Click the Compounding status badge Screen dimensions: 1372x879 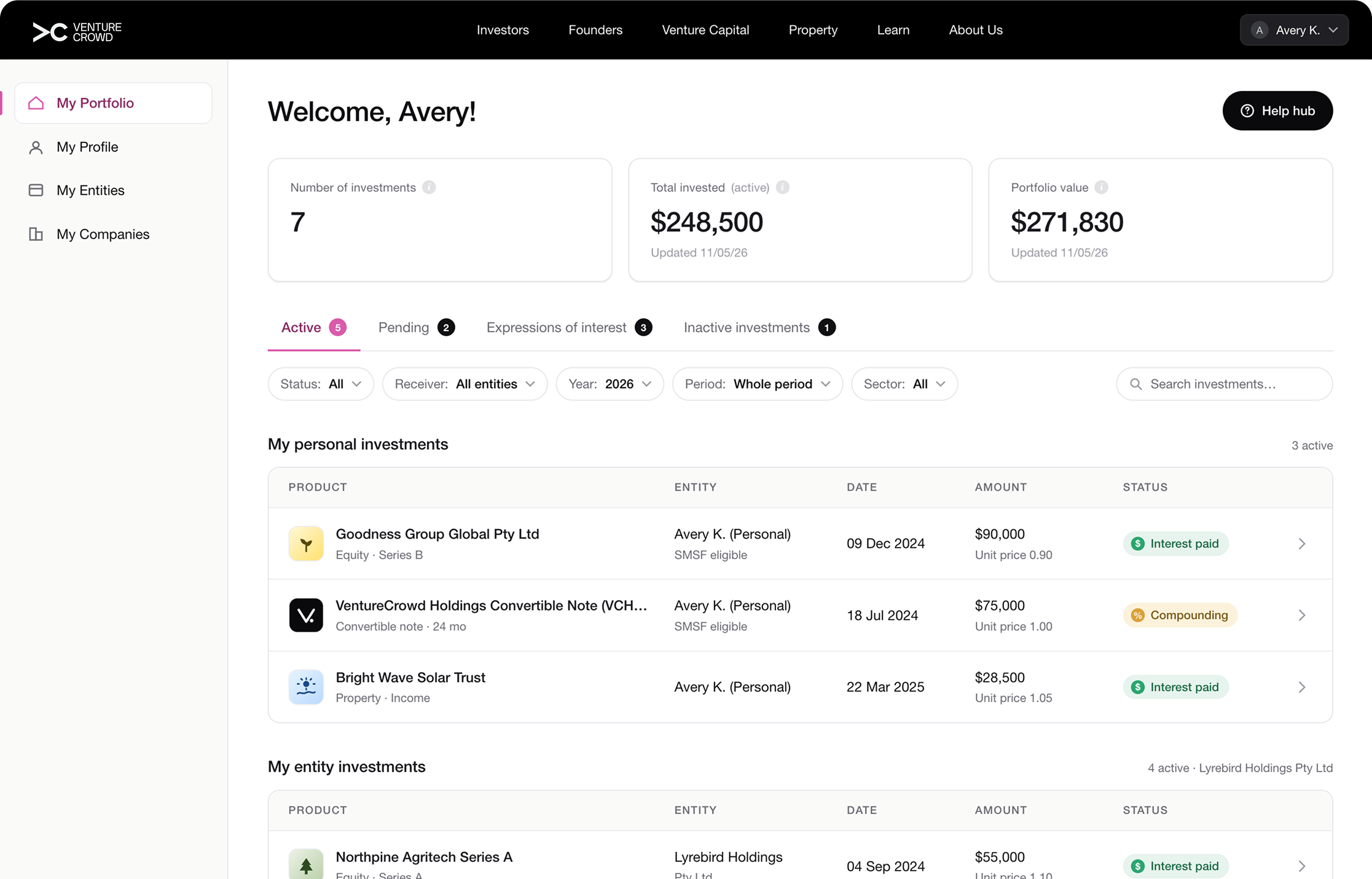pyautogui.click(x=1180, y=615)
